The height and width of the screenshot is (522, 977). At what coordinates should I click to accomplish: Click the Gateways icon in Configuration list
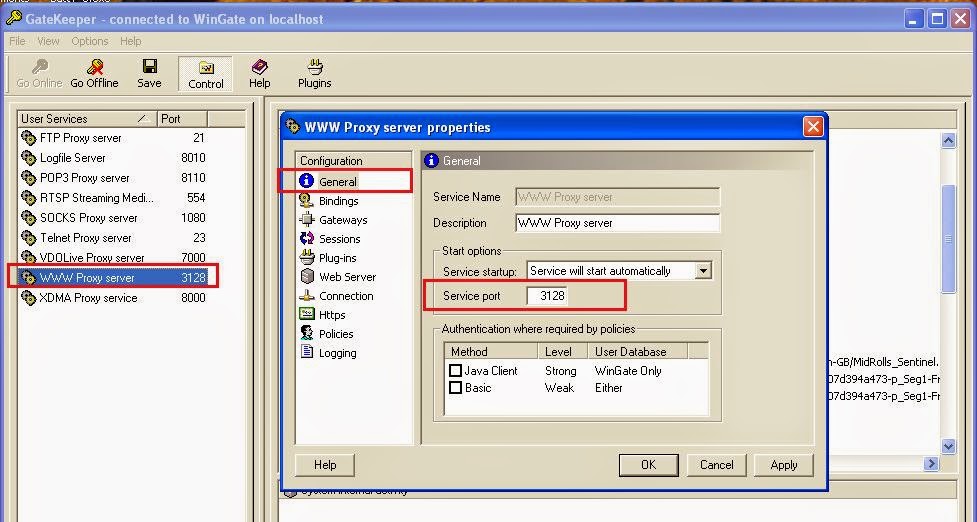tap(306, 219)
